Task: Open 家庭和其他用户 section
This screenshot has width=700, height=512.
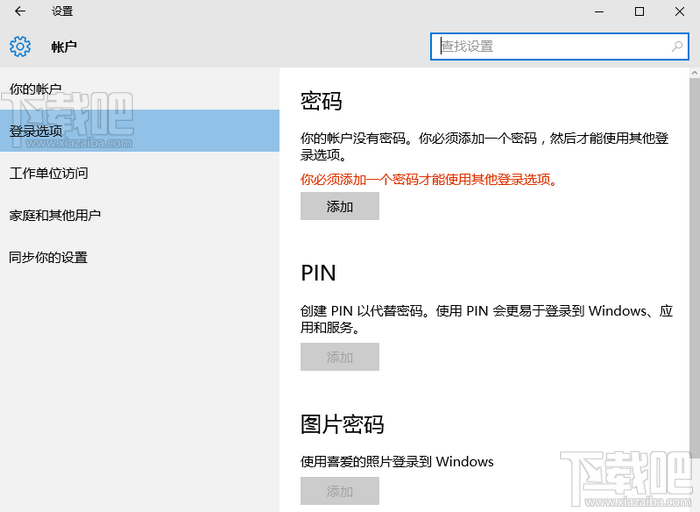Action: pos(140,215)
